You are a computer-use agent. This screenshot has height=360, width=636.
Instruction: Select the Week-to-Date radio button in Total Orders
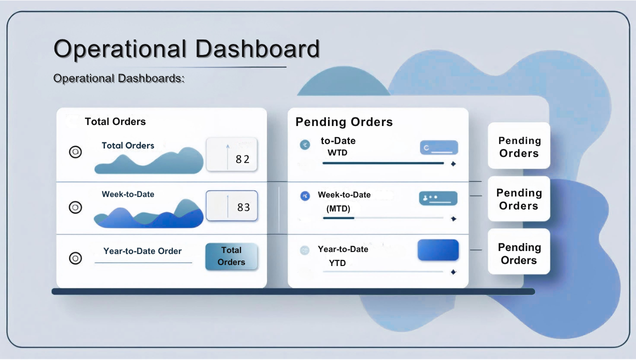pos(75,208)
